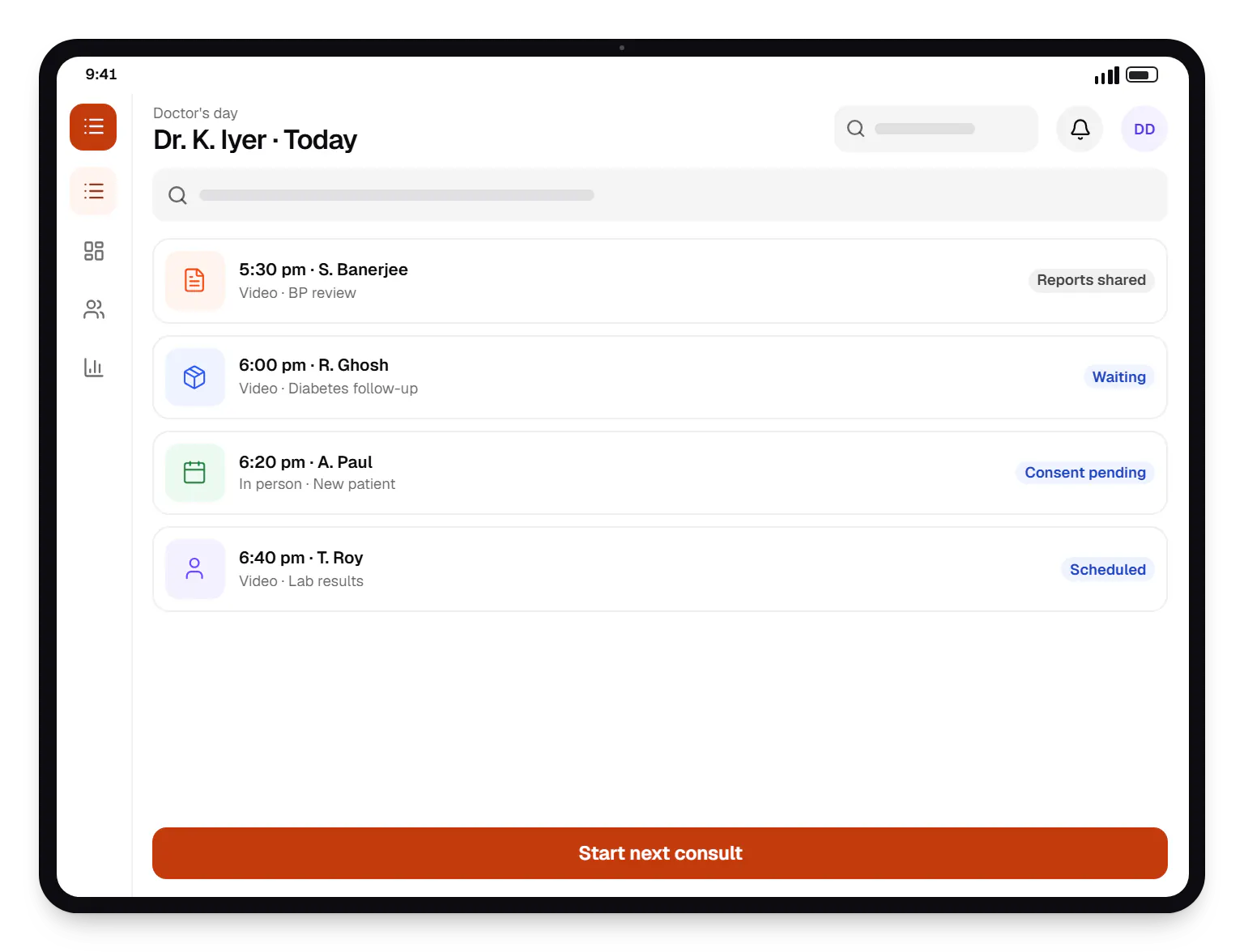Click the magnifier in the wide search bar

point(177,195)
